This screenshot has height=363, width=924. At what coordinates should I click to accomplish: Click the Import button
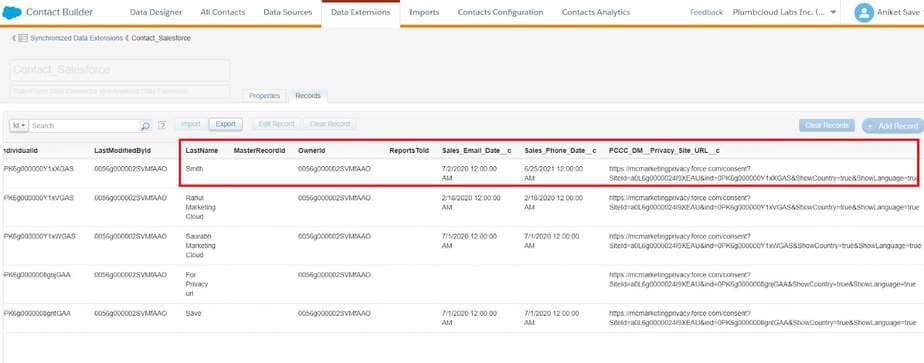pyautogui.click(x=190, y=124)
